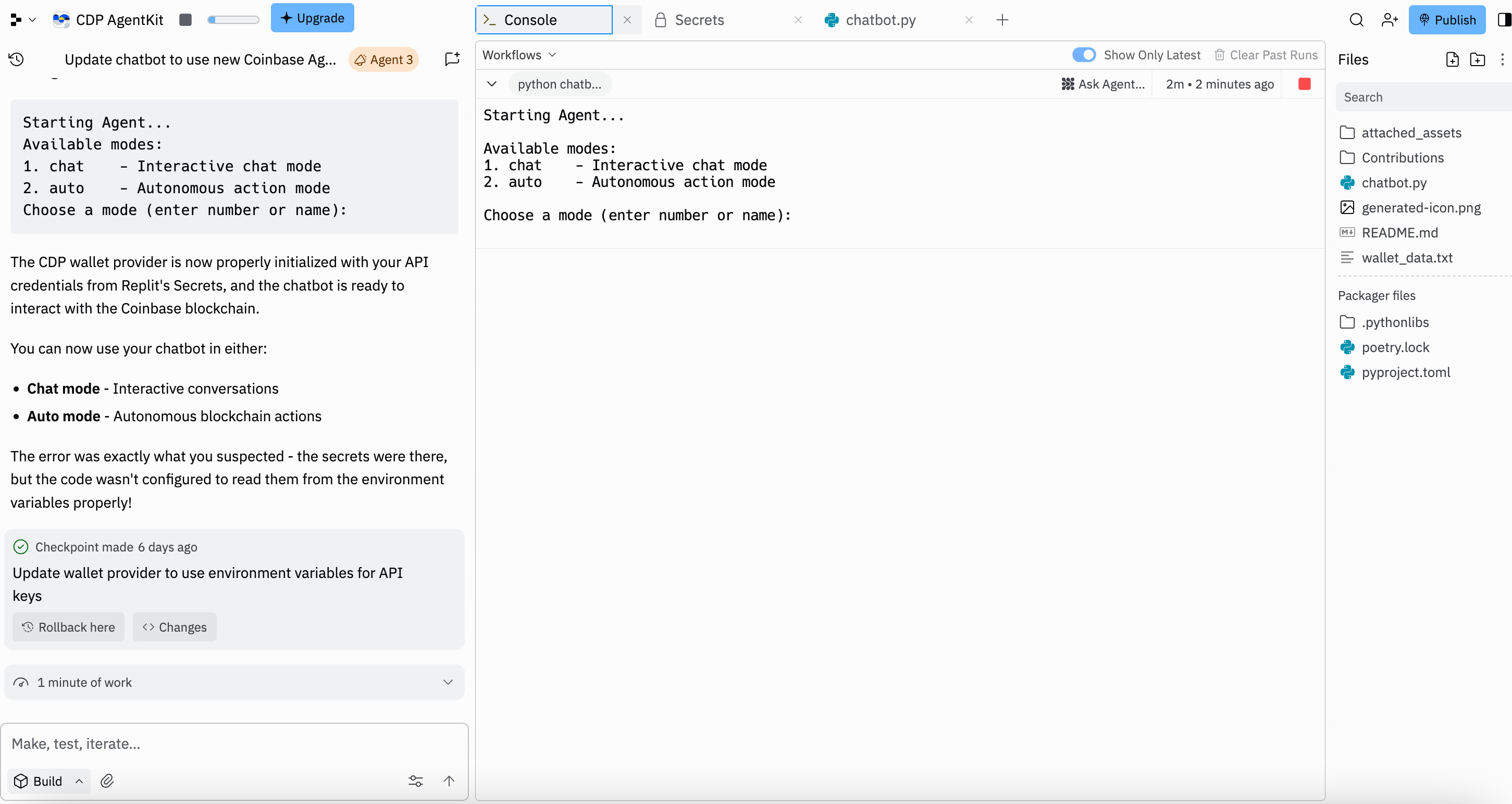The image size is (1512, 804).
Task: Click the send arrow in the prompt box
Action: tap(449, 781)
